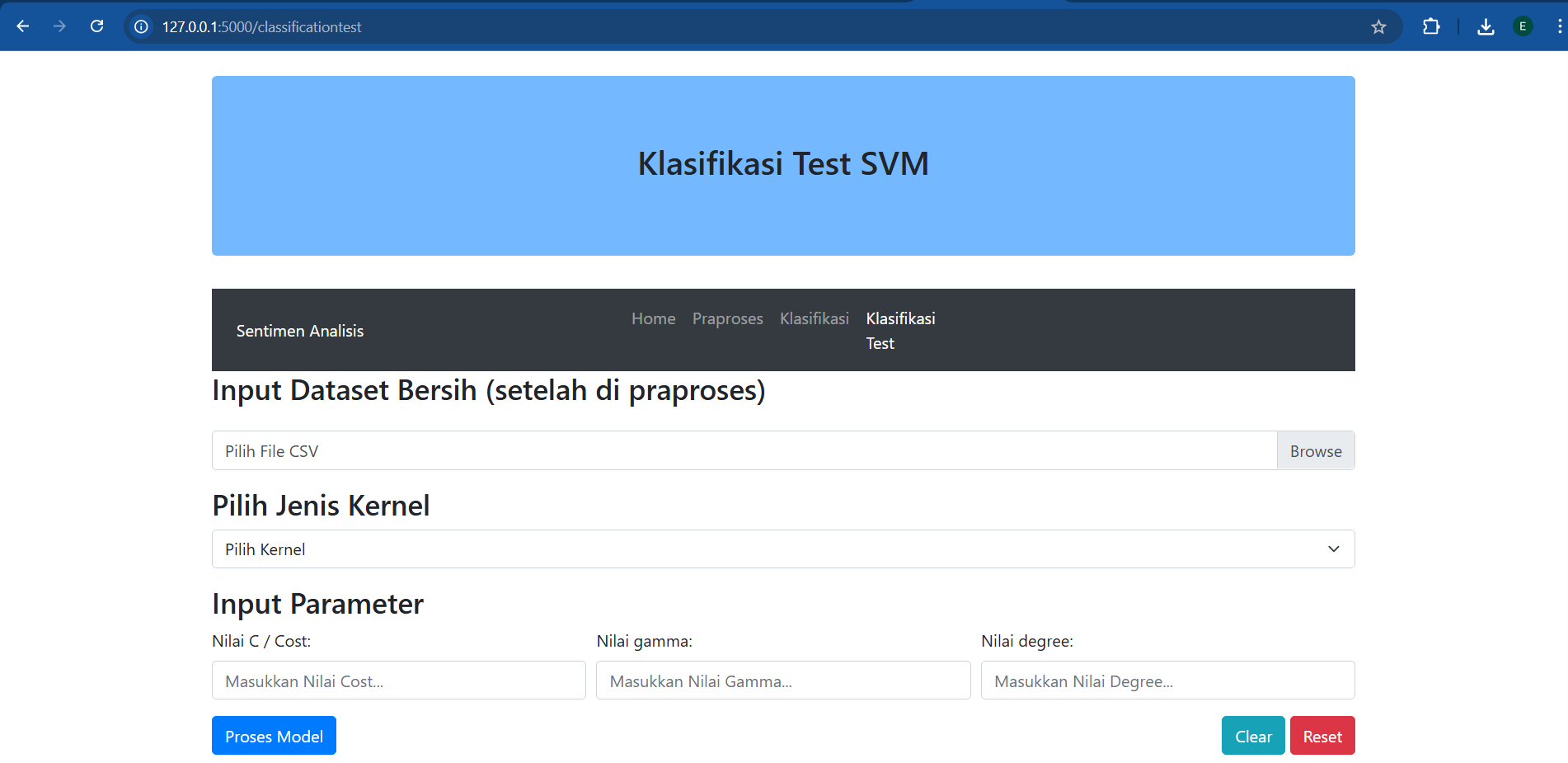Go to Home in the navbar
The height and width of the screenshot is (763, 1568).
(653, 318)
